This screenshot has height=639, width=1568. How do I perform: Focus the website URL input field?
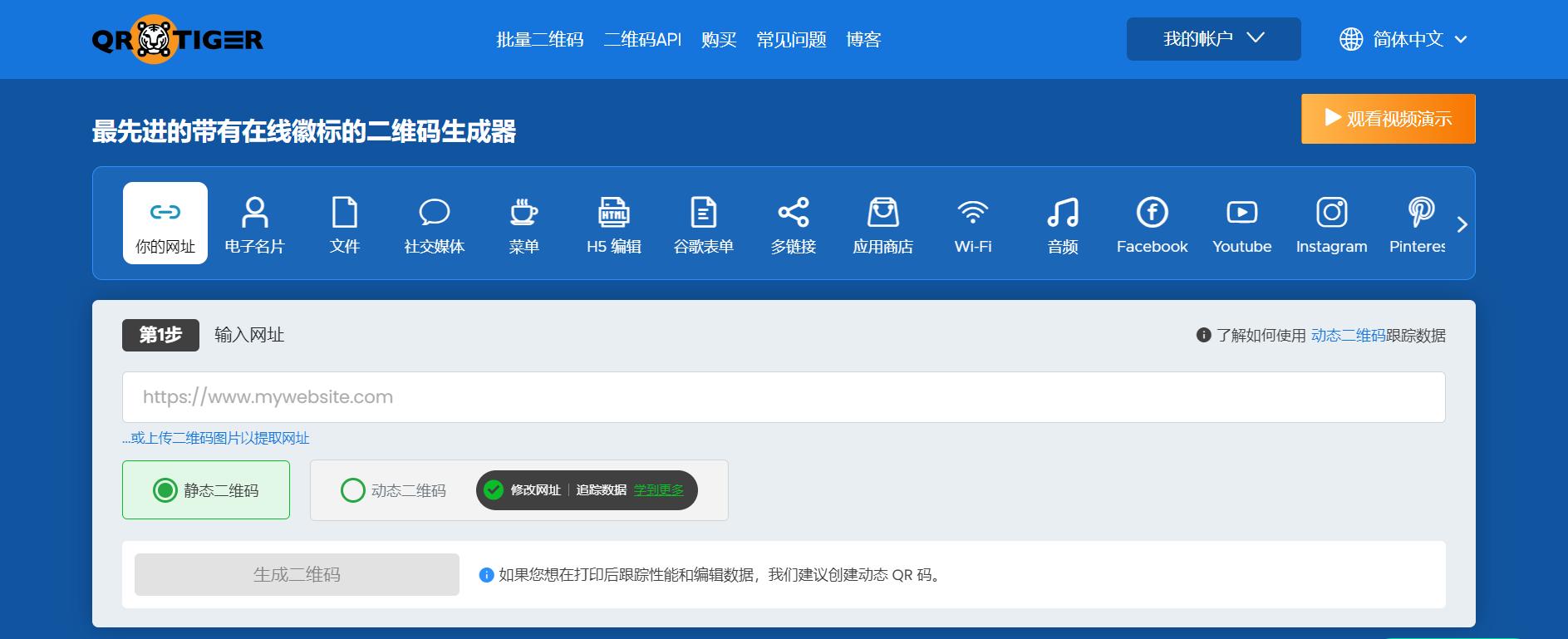[783, 397]
